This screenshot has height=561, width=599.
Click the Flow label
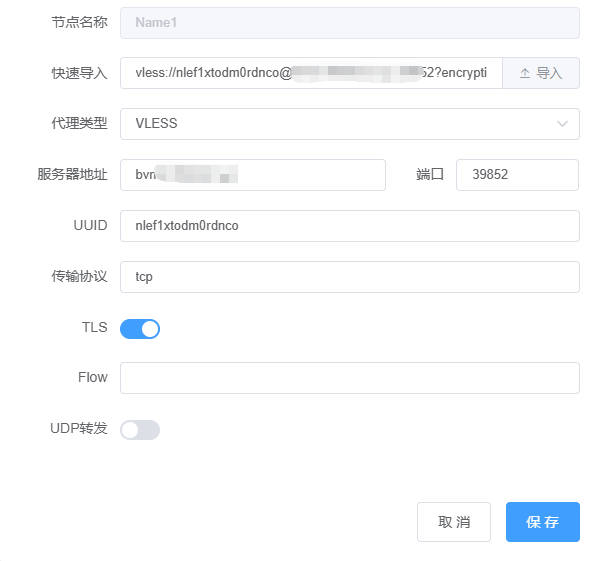93,377
